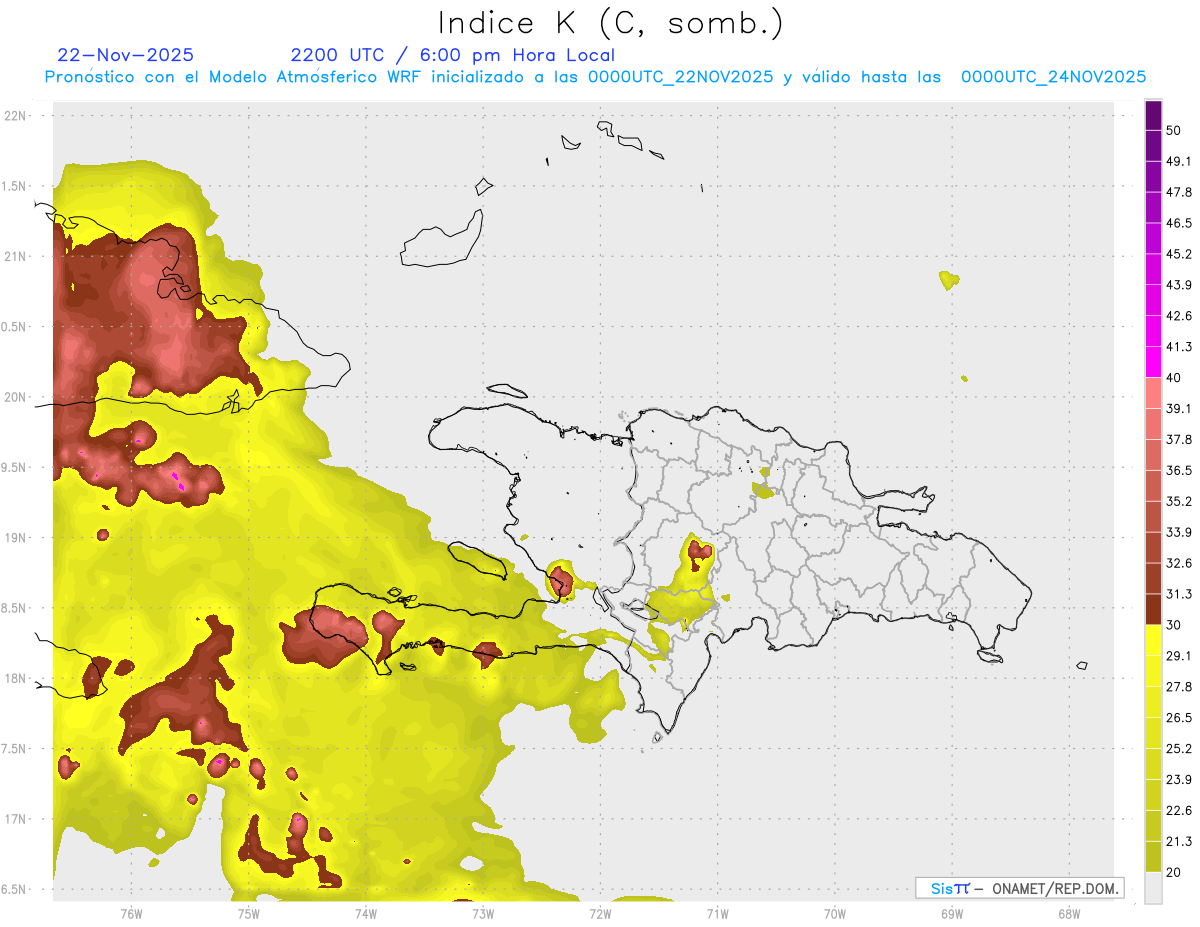
Task: Click the colorbar value 21.3
Action: click(x=1179, y=842)
